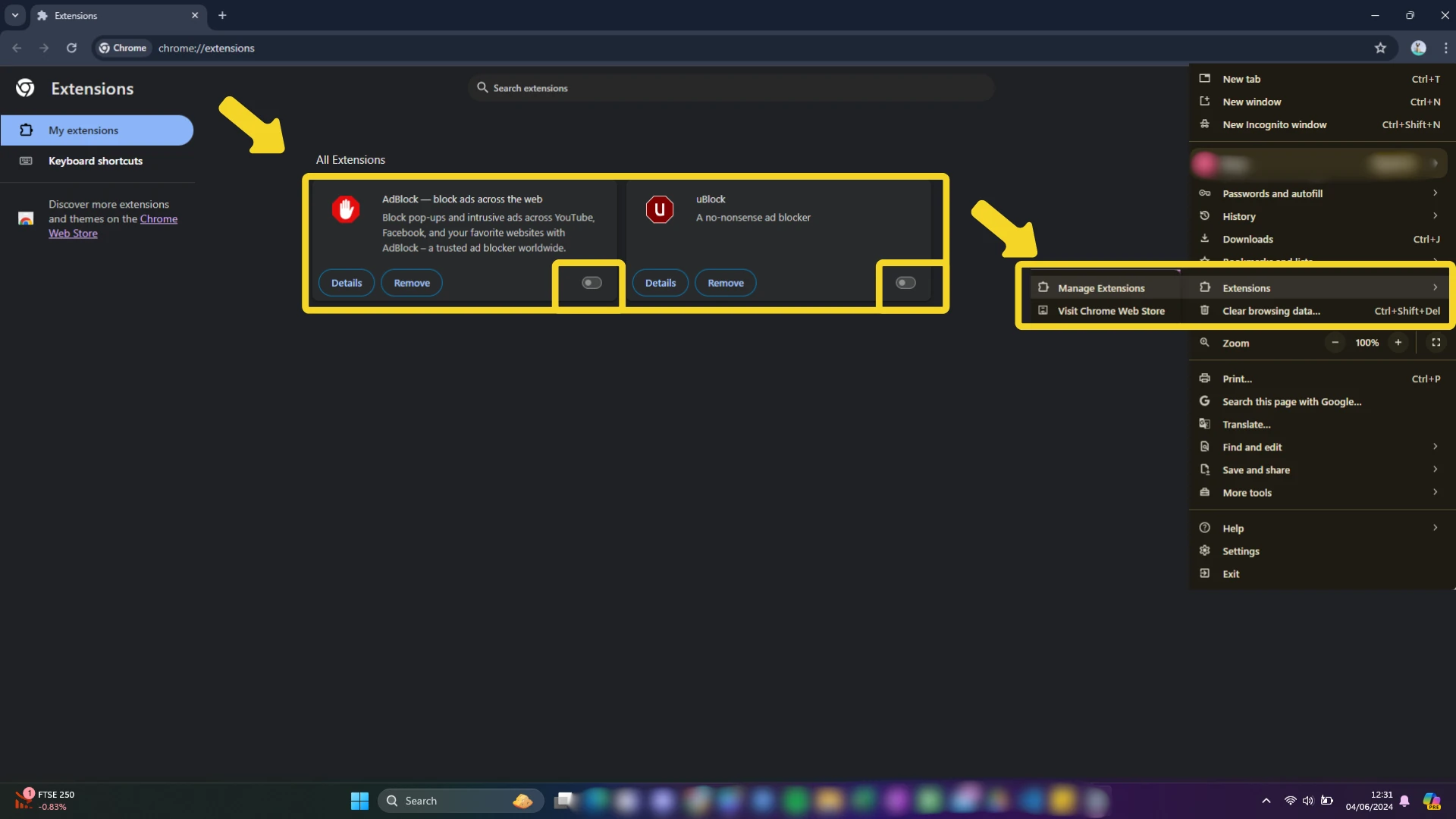Click the AdBlock Details button
This screenshot has width=1456, height=819.
coord(347,282)
